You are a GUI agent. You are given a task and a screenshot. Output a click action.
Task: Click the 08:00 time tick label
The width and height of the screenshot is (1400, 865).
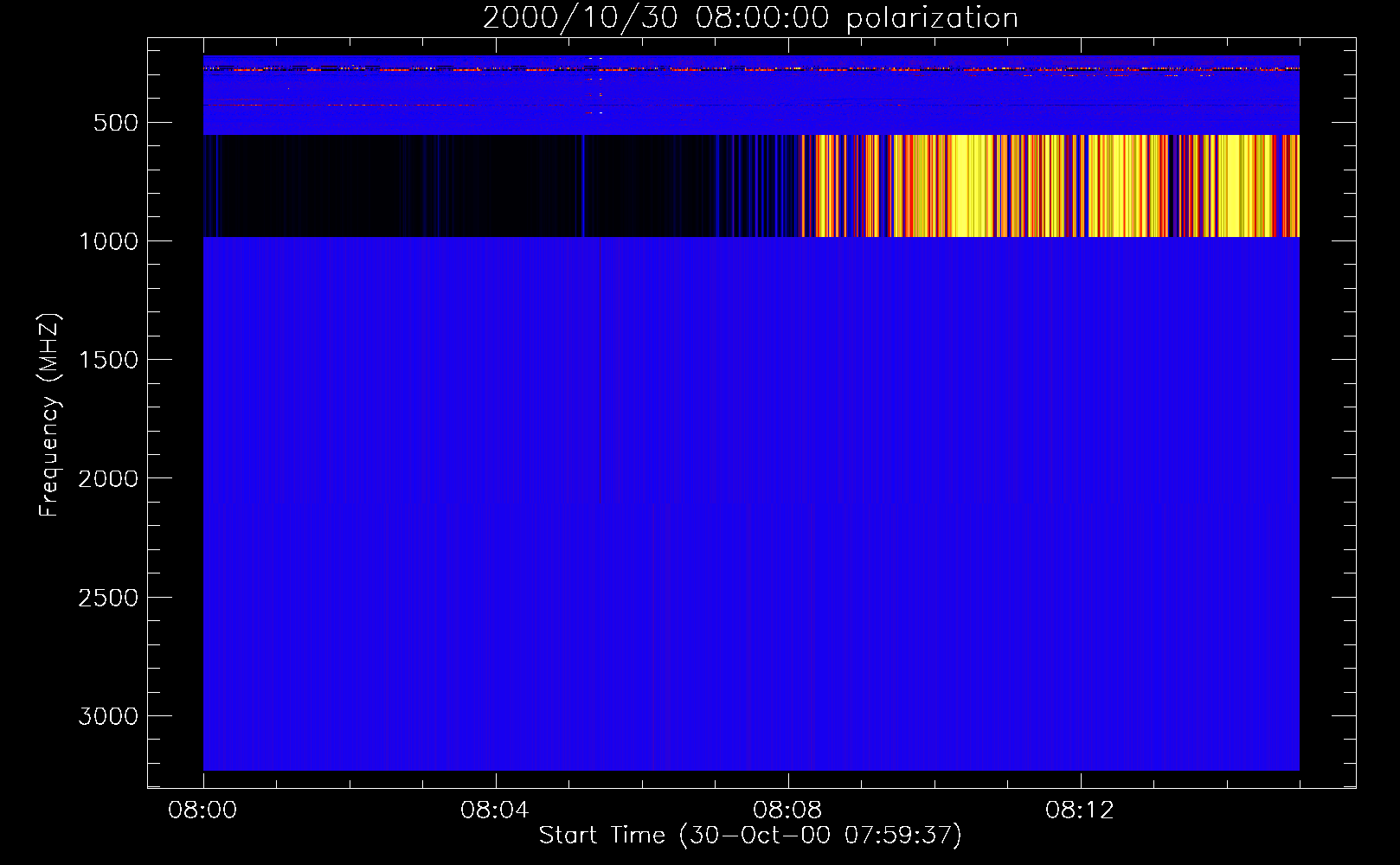pos(203,811)
